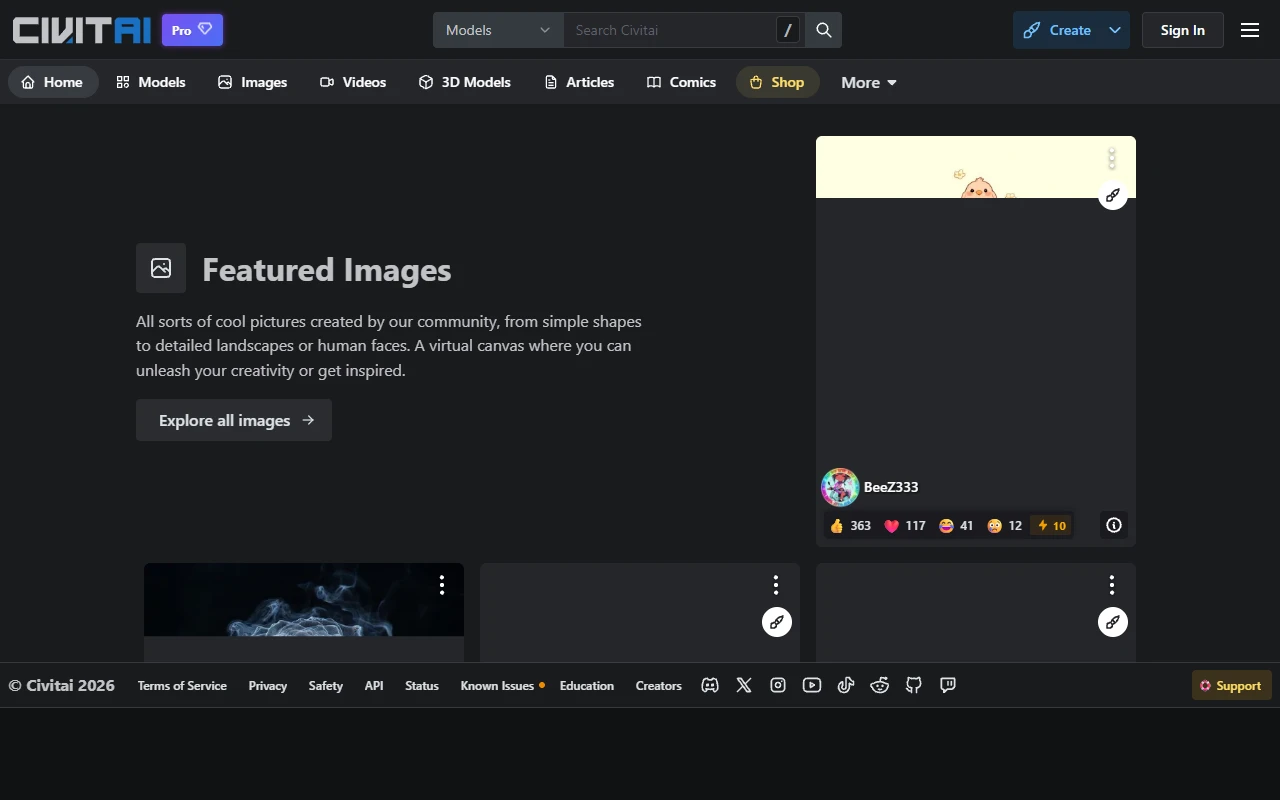Click the Support button in footer
Viewport: 1280px width, 800px height.
(x=1232, y=685)
